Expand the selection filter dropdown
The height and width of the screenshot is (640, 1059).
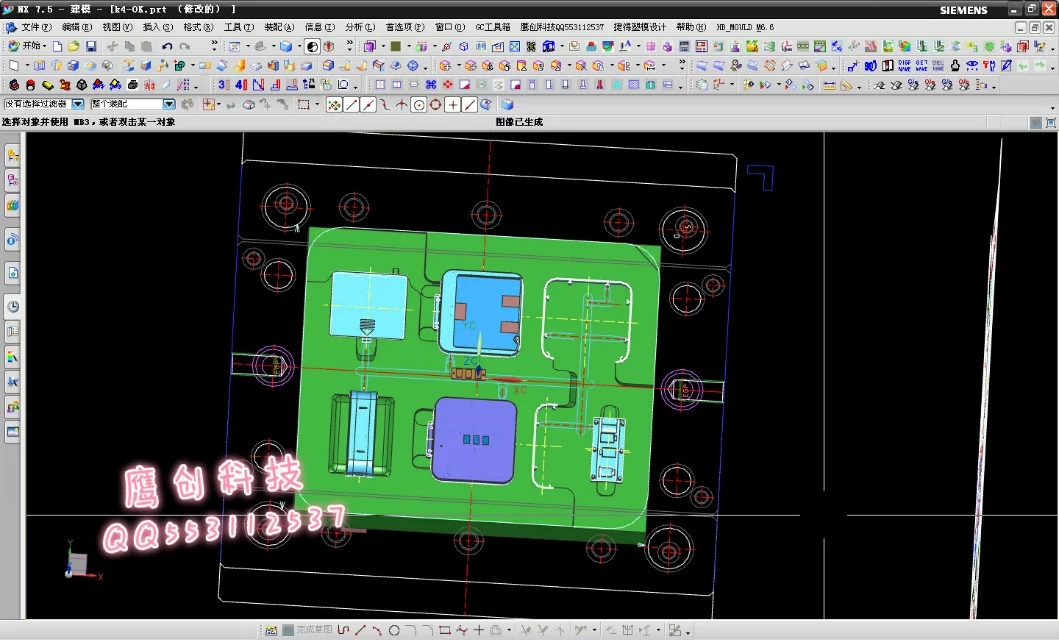tap(77, 104)
